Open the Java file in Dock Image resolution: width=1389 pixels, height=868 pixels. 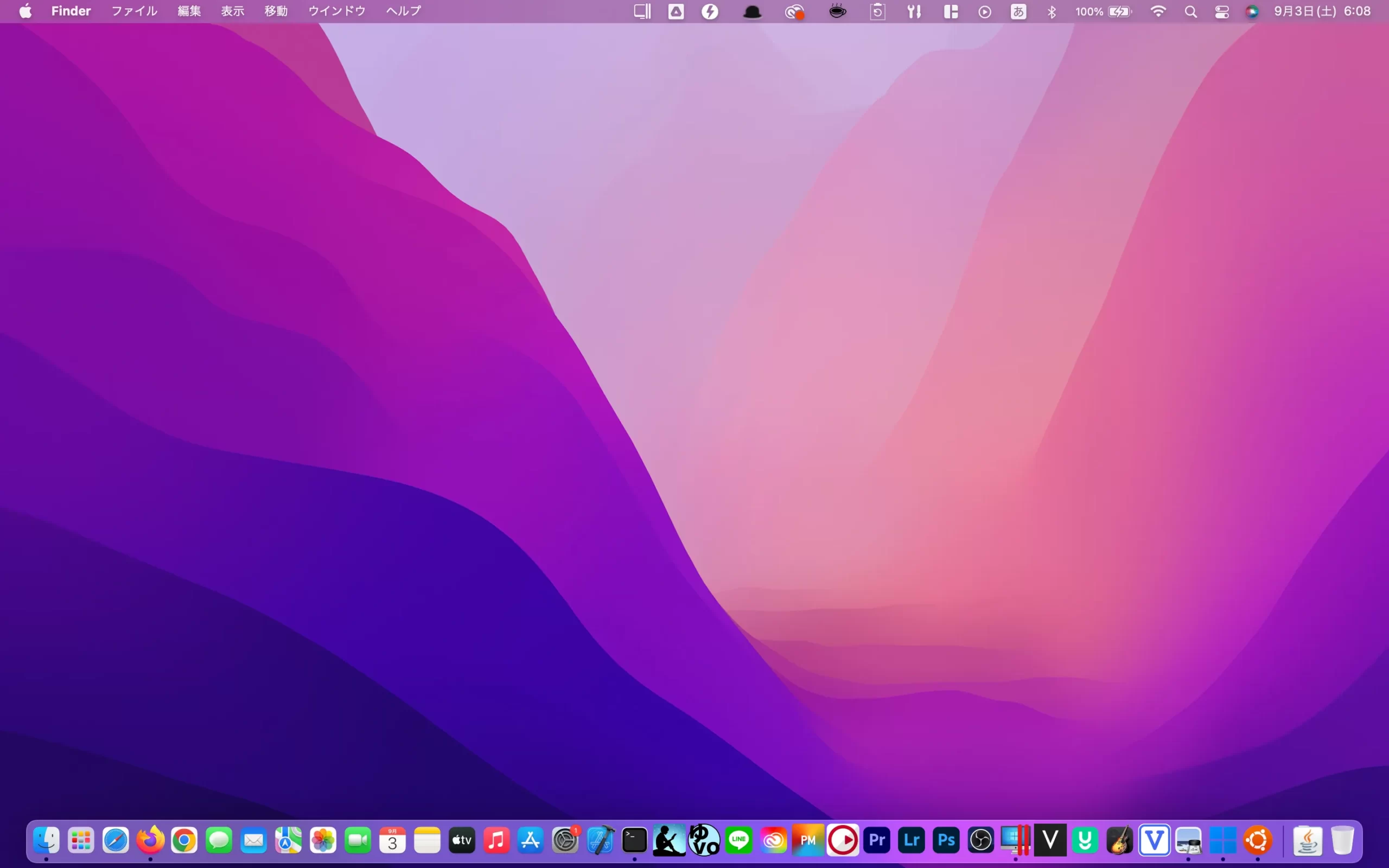pos(1308,840)
